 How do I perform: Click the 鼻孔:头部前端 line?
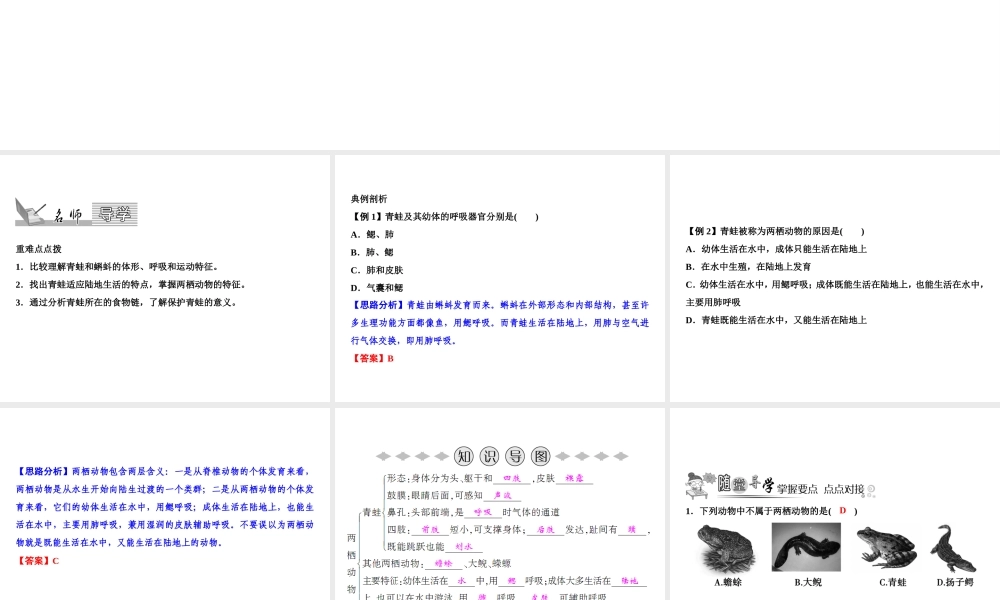point(473,513)
